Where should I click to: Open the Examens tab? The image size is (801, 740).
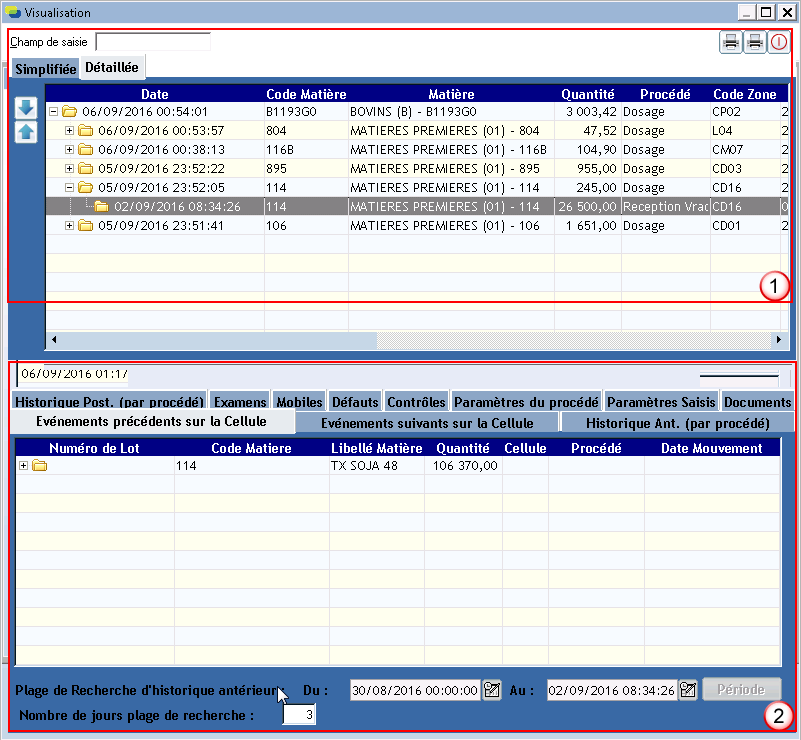[240, 401]
